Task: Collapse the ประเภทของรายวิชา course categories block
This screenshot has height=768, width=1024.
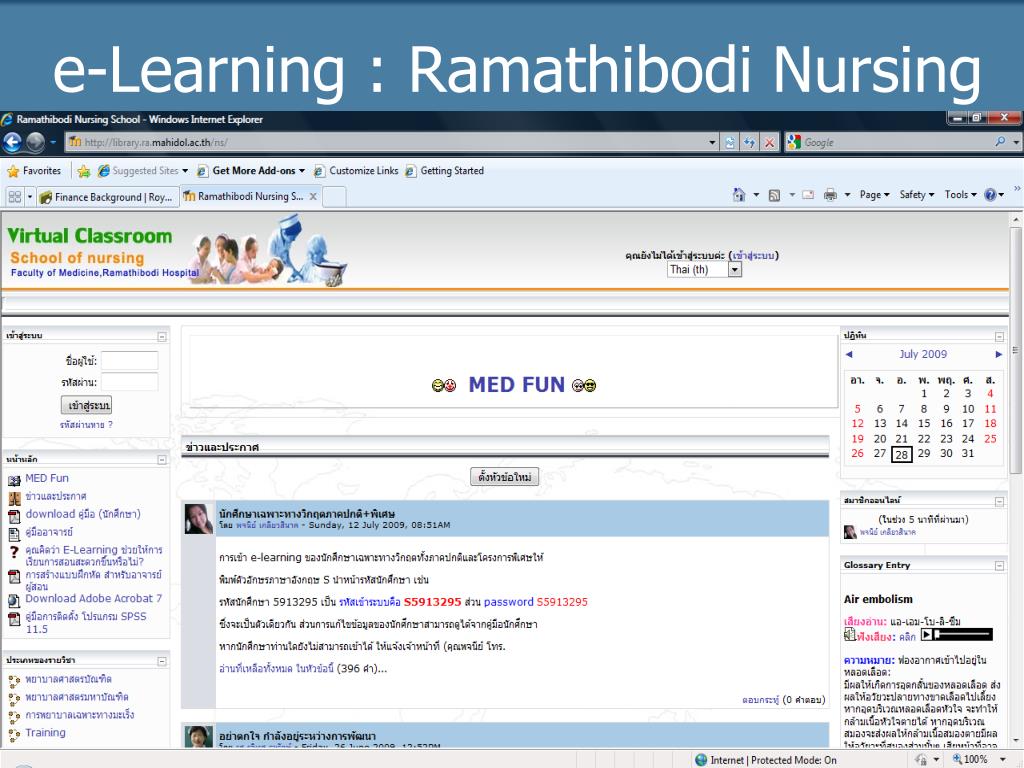Action: coord(162,662)
